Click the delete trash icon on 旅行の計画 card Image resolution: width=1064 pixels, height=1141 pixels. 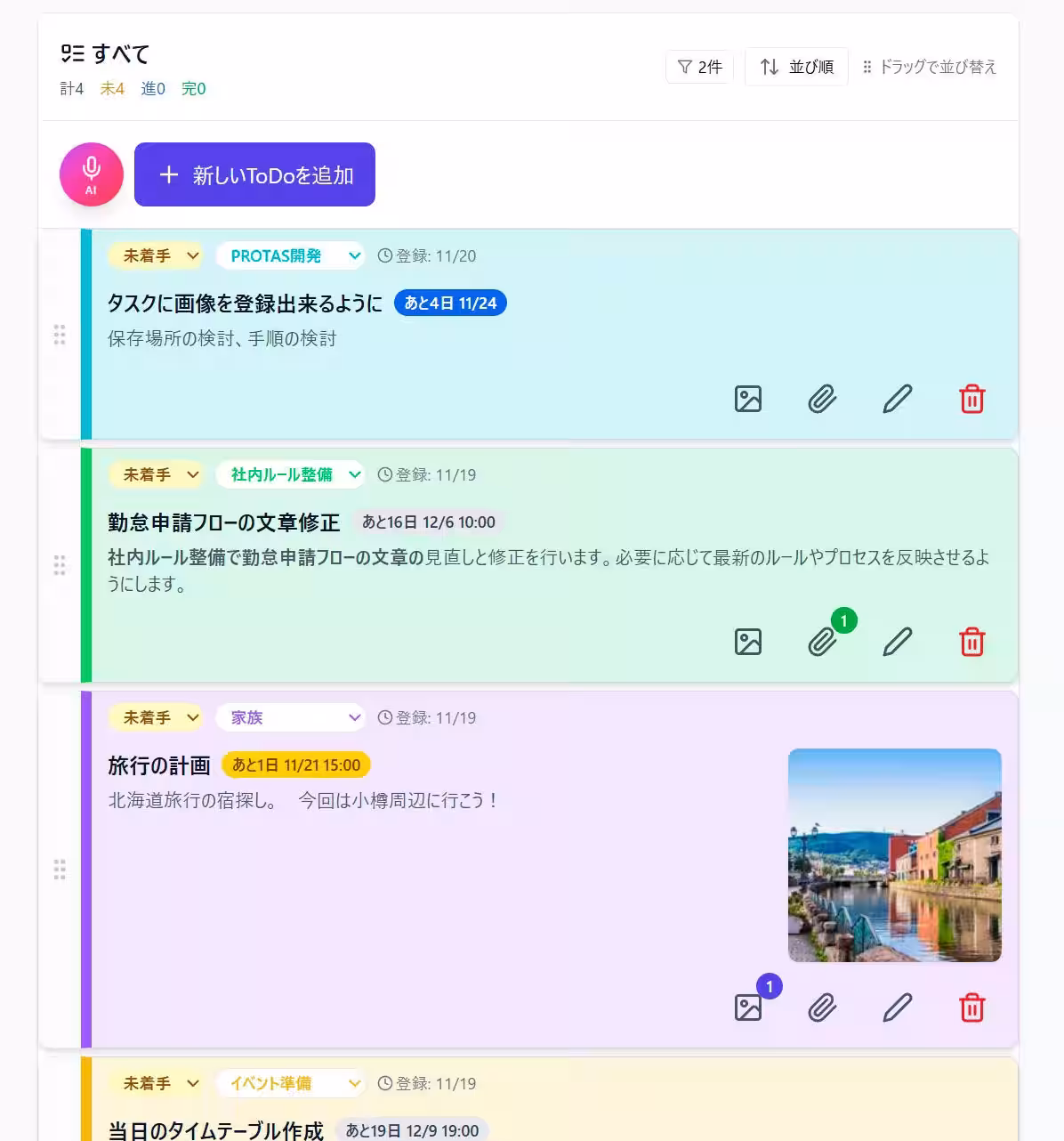[972, 1008]
